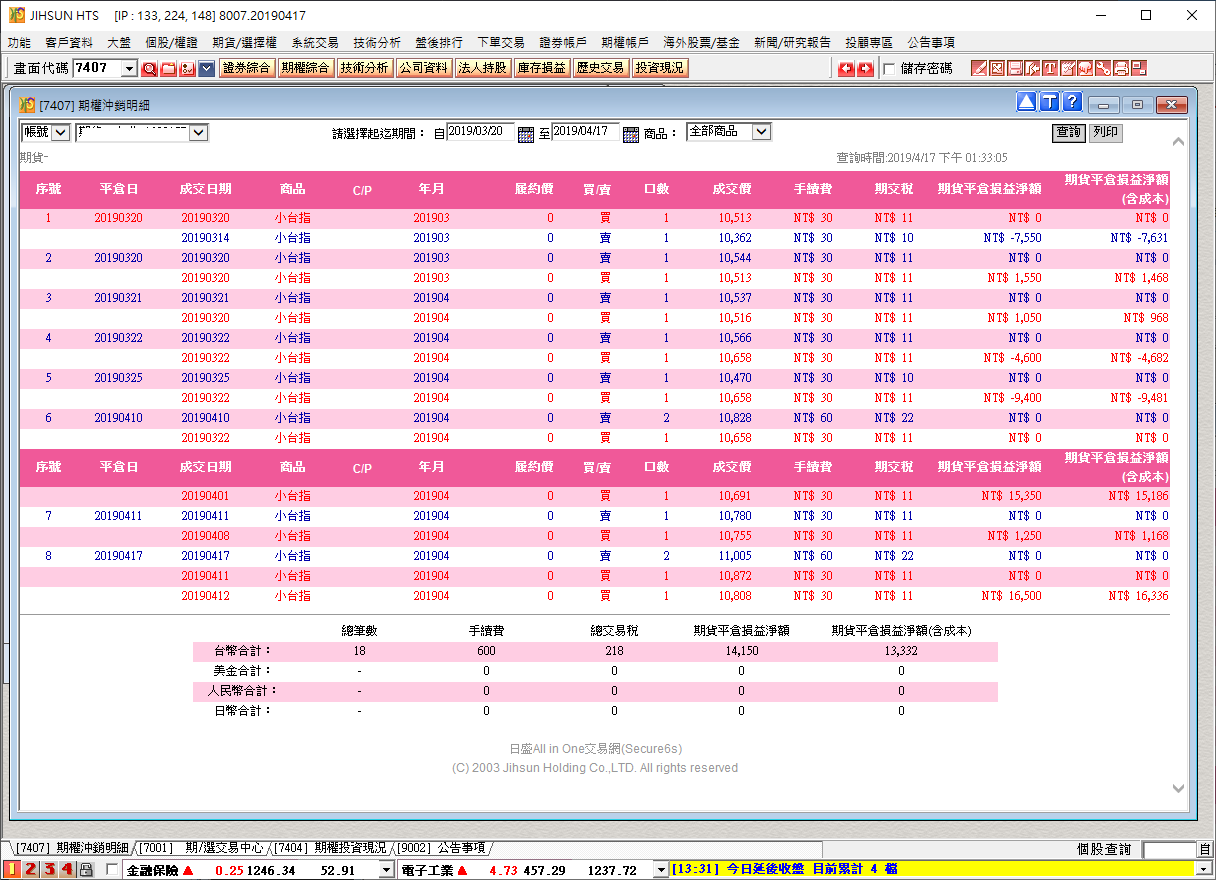Click the red import-arrow page icon

pos(1032,68)
